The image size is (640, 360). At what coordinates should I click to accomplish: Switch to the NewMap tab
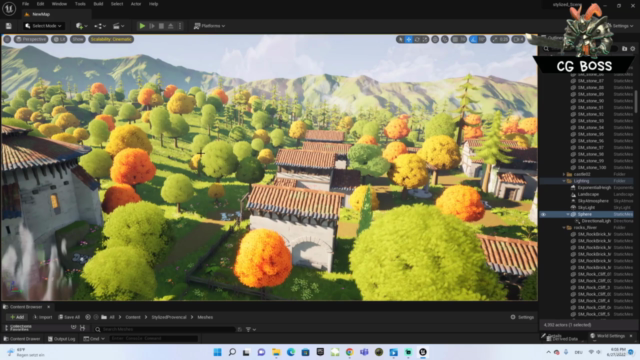[x=41, y=14]
